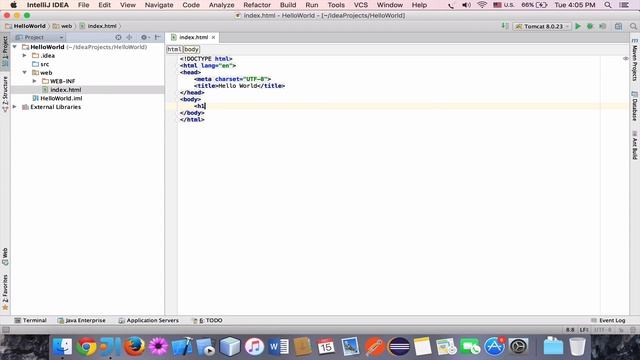Click collapse all icon in Project panel
The height and width of the screenshot is (360, 640).
tap(129, 37)
